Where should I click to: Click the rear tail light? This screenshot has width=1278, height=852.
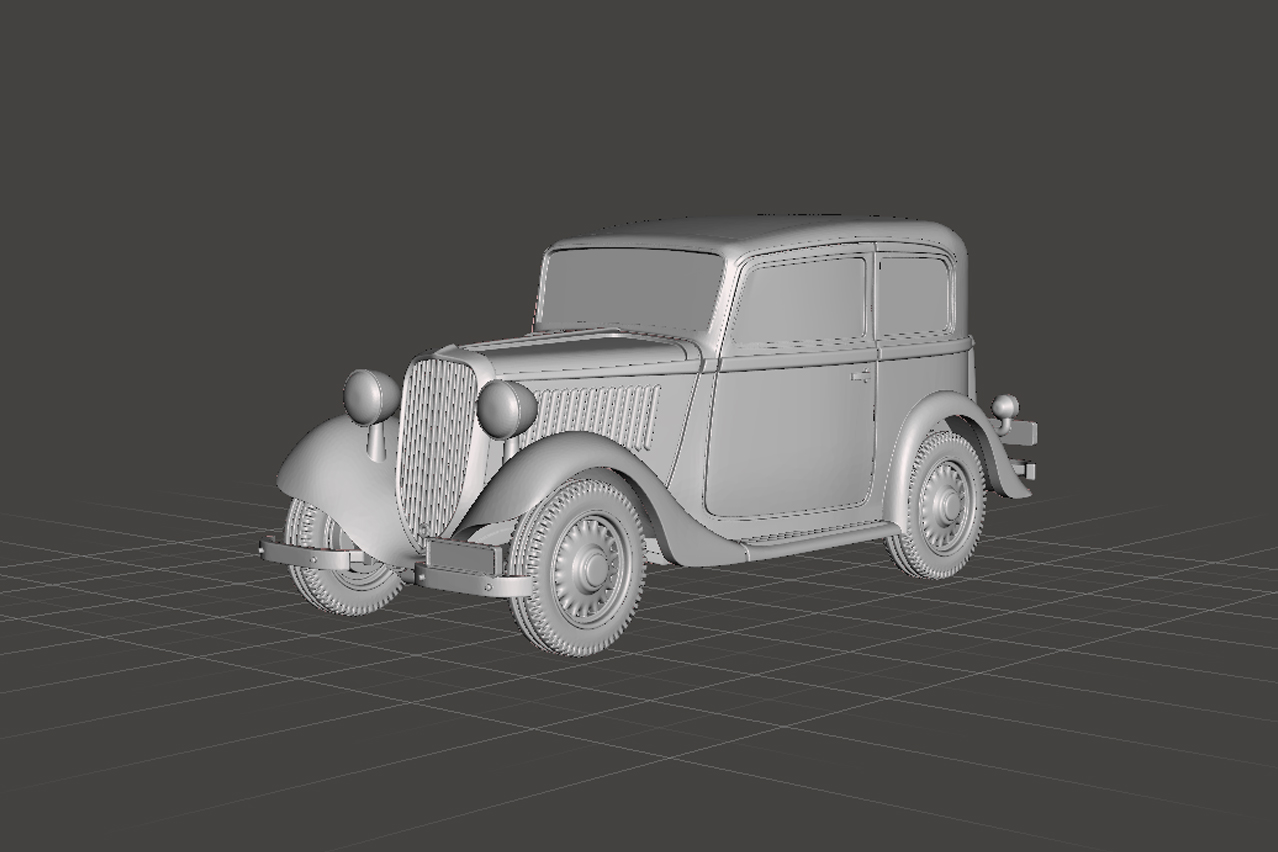(x=1005, y=407)
